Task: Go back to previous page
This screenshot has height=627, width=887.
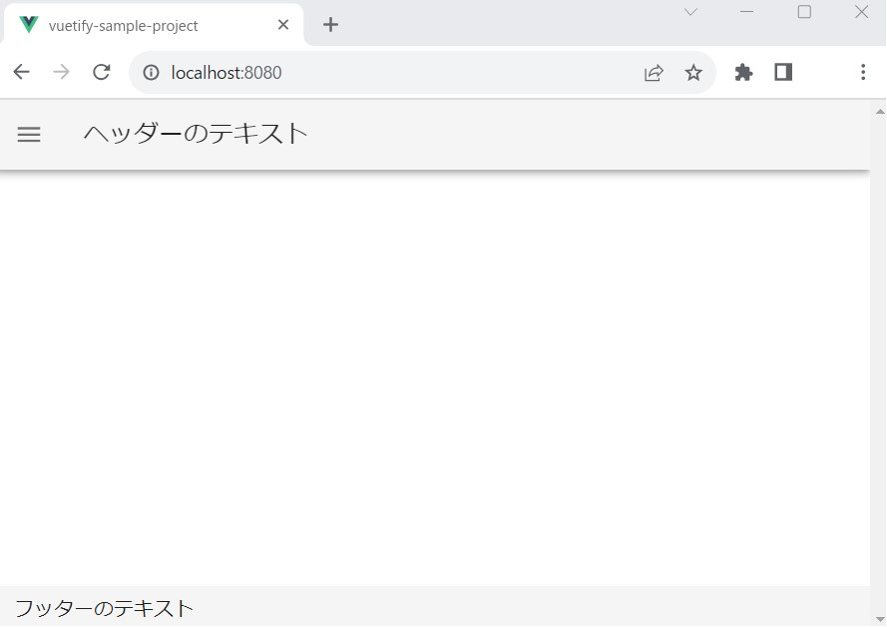Action: pos(21,72)
